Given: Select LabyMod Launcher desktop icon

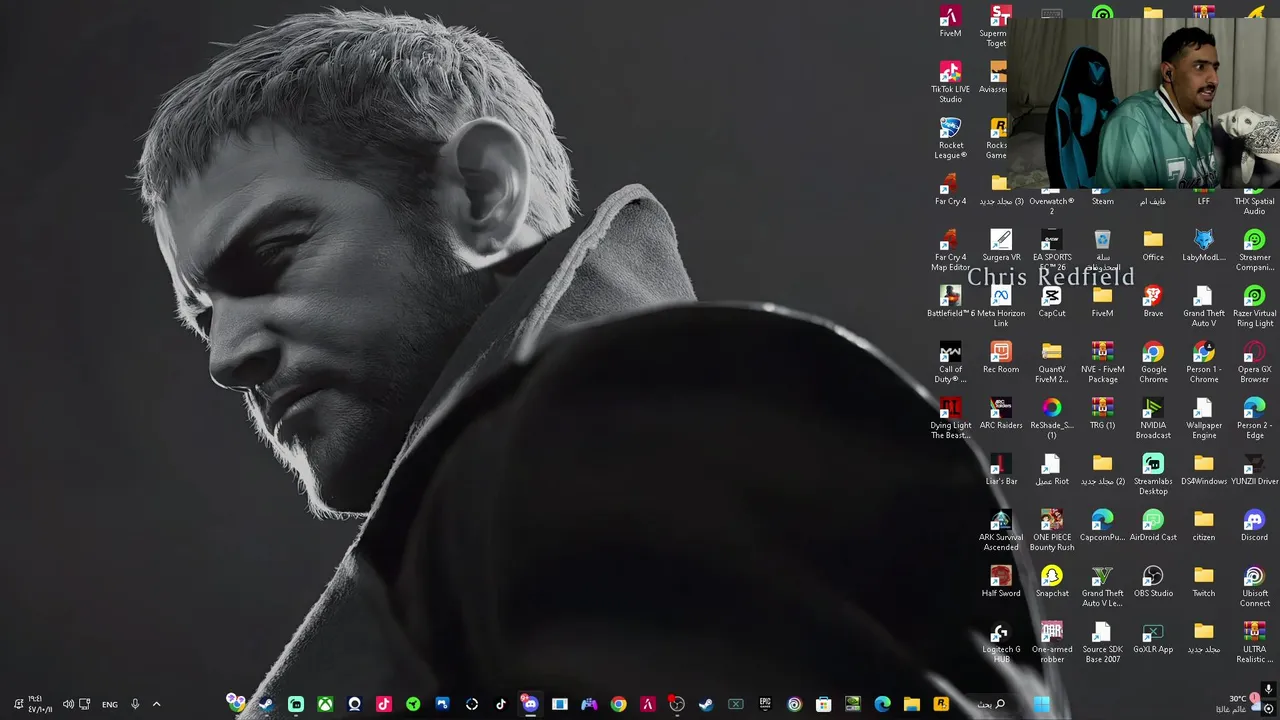Looking at the screenshot, I should click(1204, 245).
